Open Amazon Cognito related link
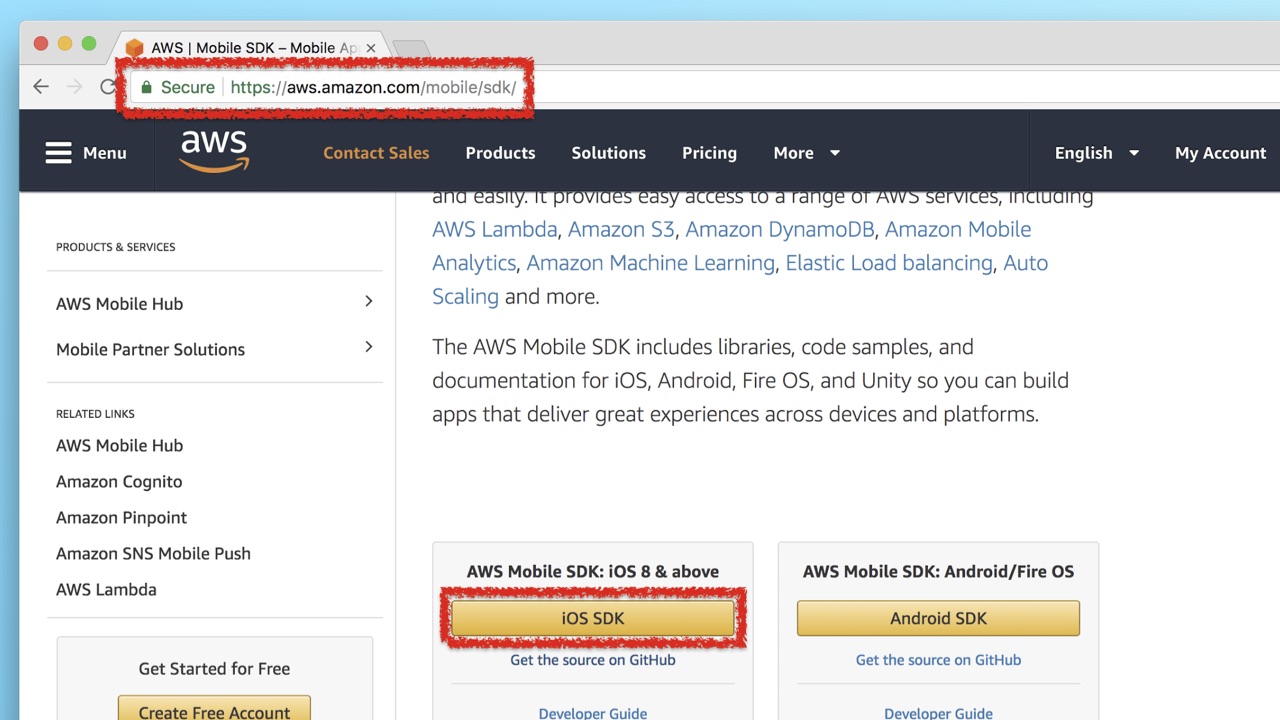The width and height of the screenshot is (1280, 720). click(x=119, y=481)
